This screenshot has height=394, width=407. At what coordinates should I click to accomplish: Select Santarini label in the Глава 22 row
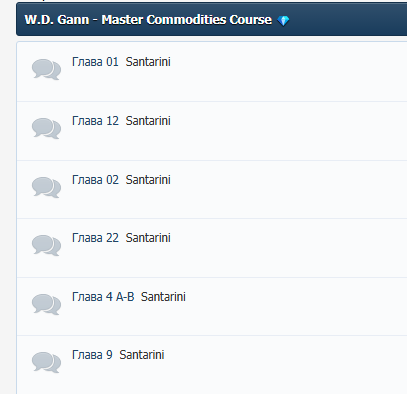(148, 238)
